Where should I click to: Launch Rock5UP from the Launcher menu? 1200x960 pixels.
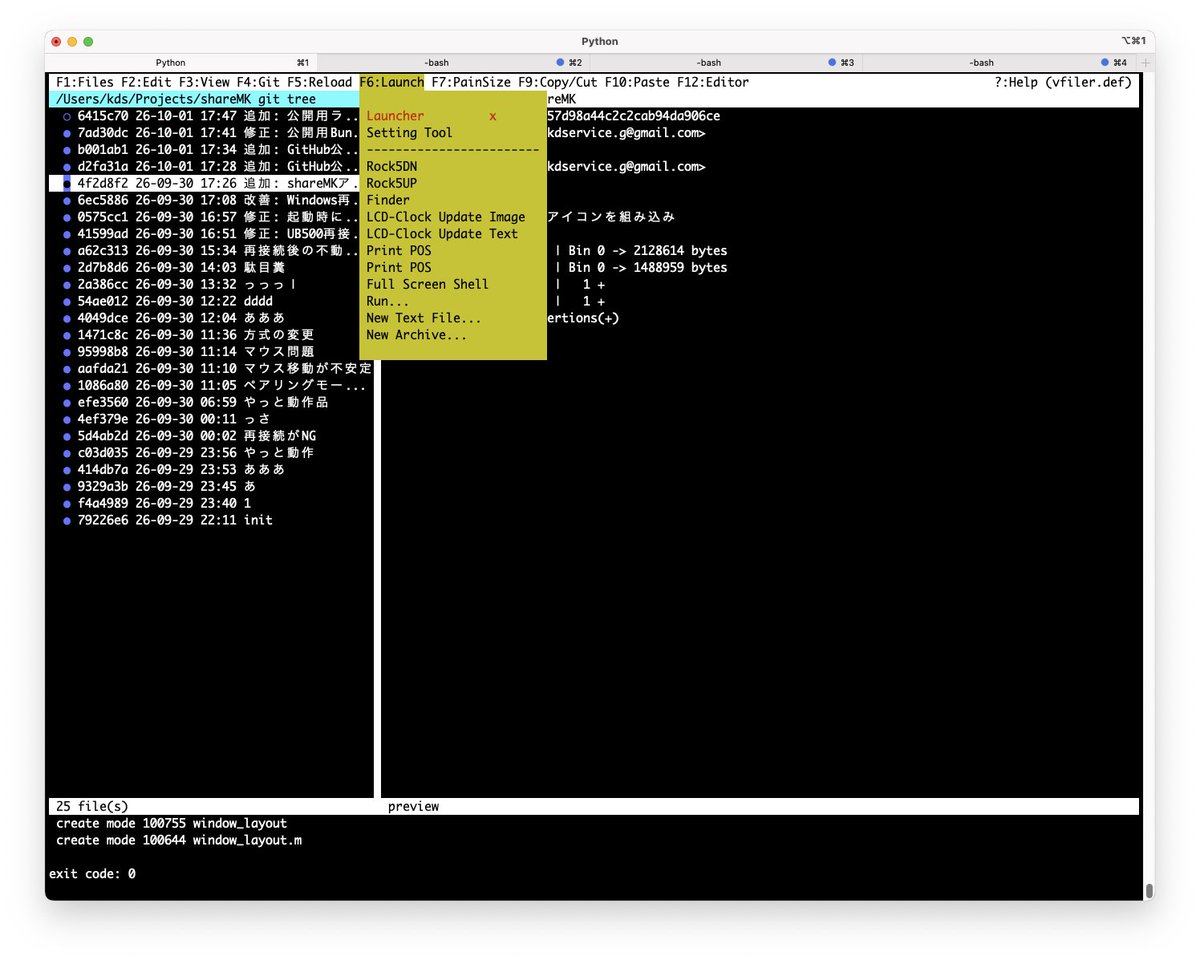[392, 183]
